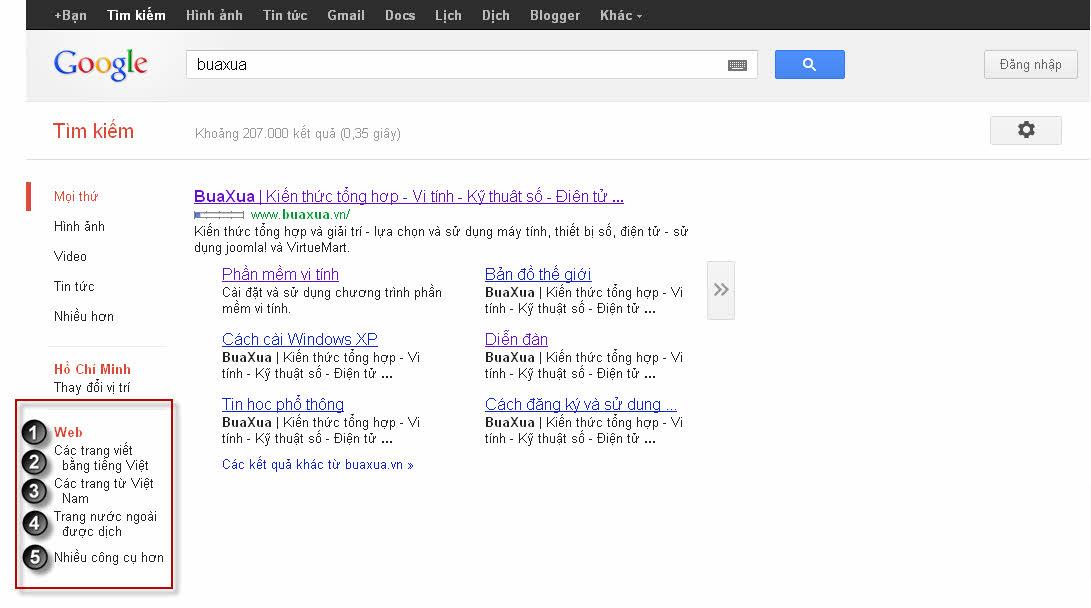Image resolution: width=1091 pixels, height=608 pixels.
Task: Expand Nhiều công cụ hơn
Action: coord(109,558)
